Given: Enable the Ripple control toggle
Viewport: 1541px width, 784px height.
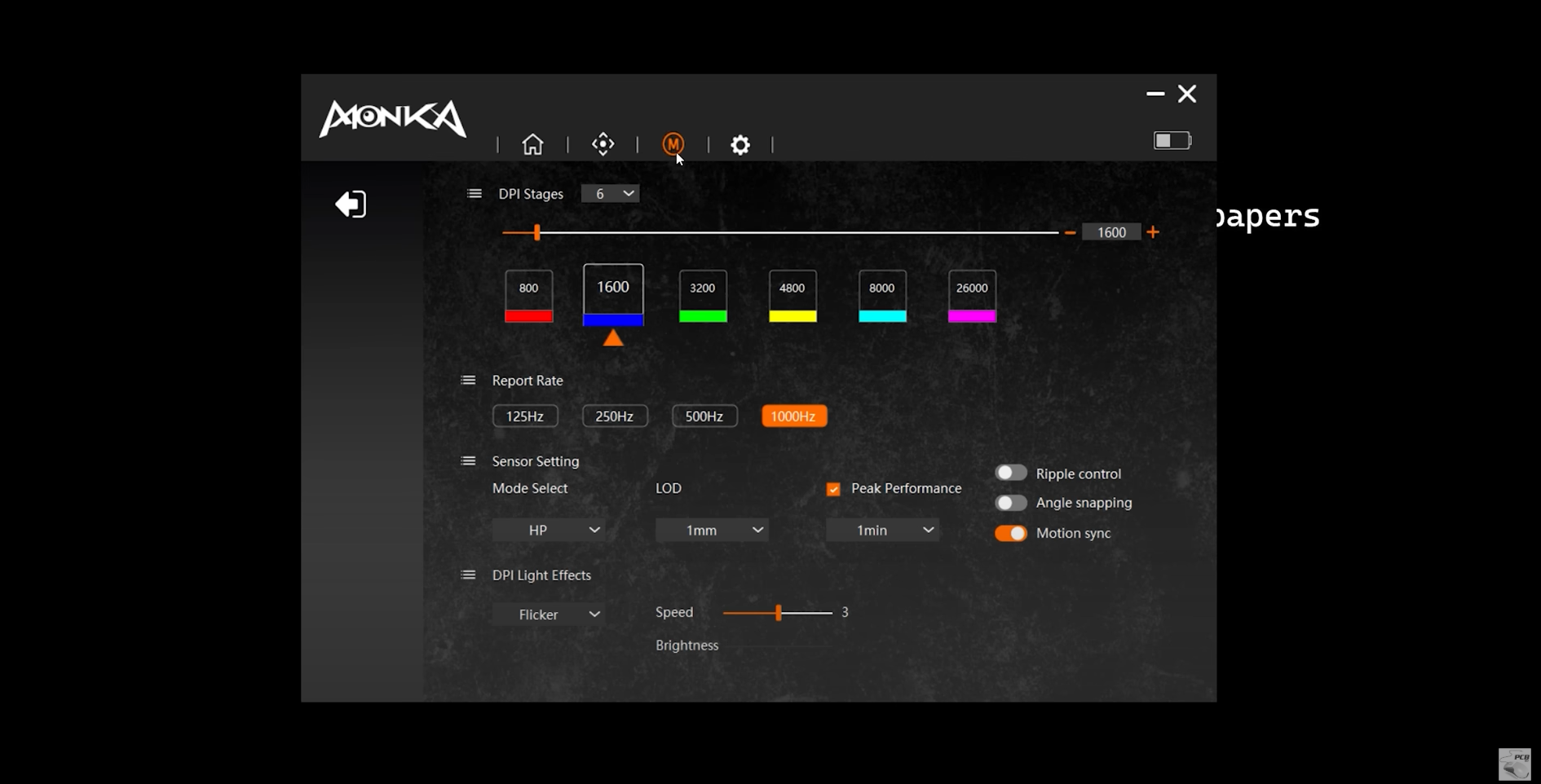Looking at the screenshot, I should tap(1010, 473).
